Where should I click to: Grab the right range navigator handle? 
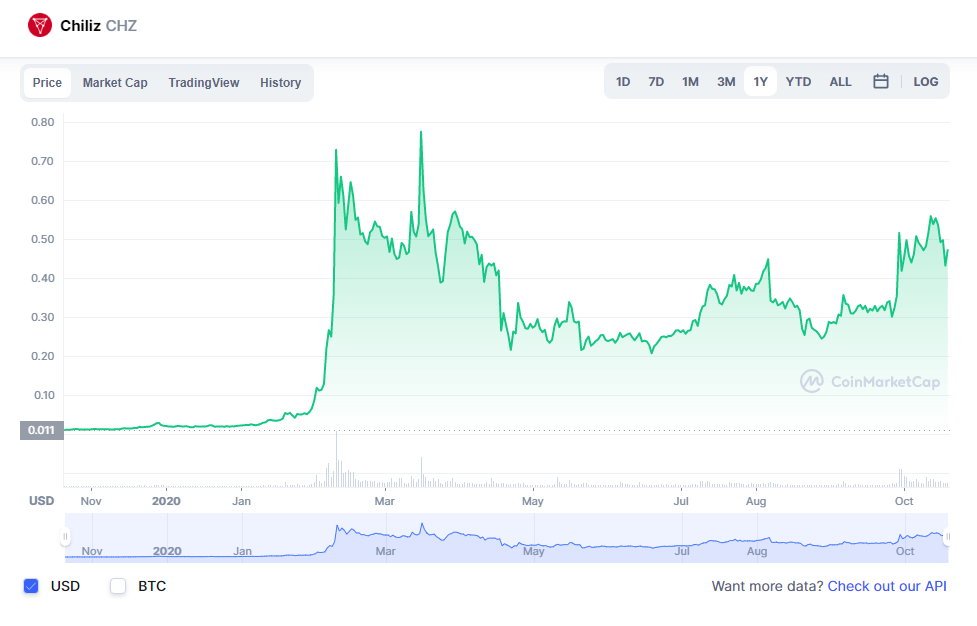pyautogui.click(x=948, y=536)
